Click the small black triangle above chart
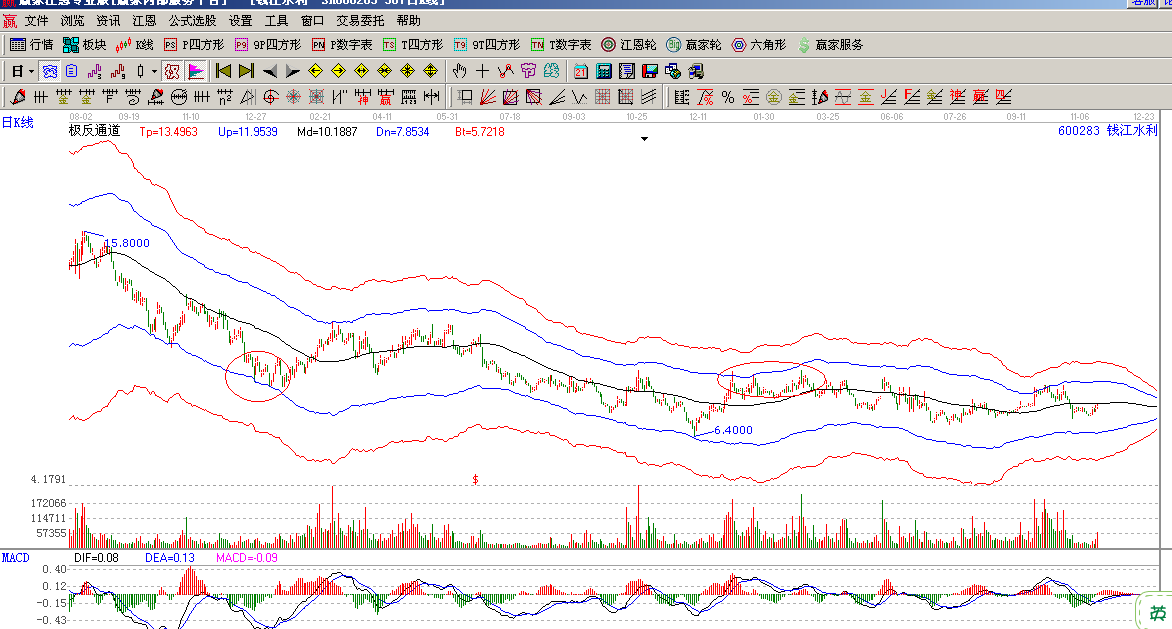Viewport: 1172px width, 629px height. 645,140
